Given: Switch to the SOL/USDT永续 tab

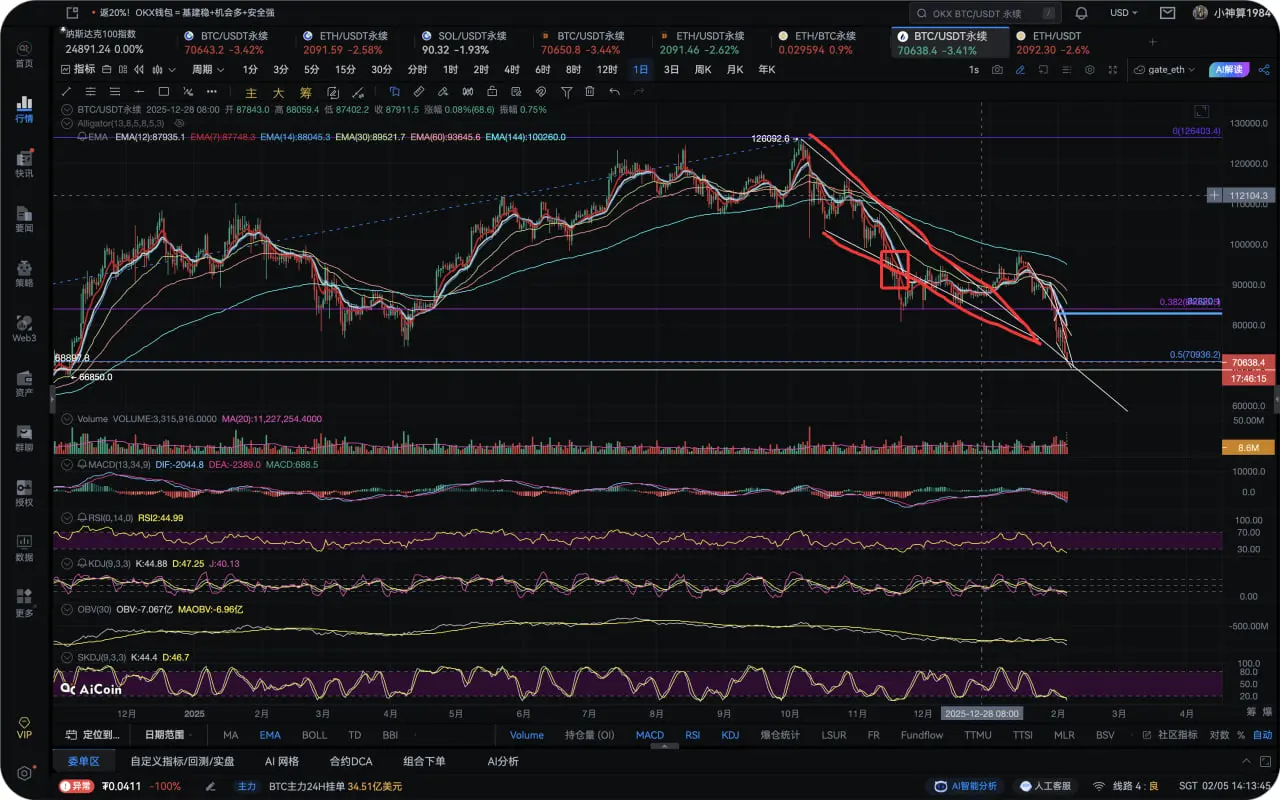Looking at the screenshot, I should click(x=478, y=36).
